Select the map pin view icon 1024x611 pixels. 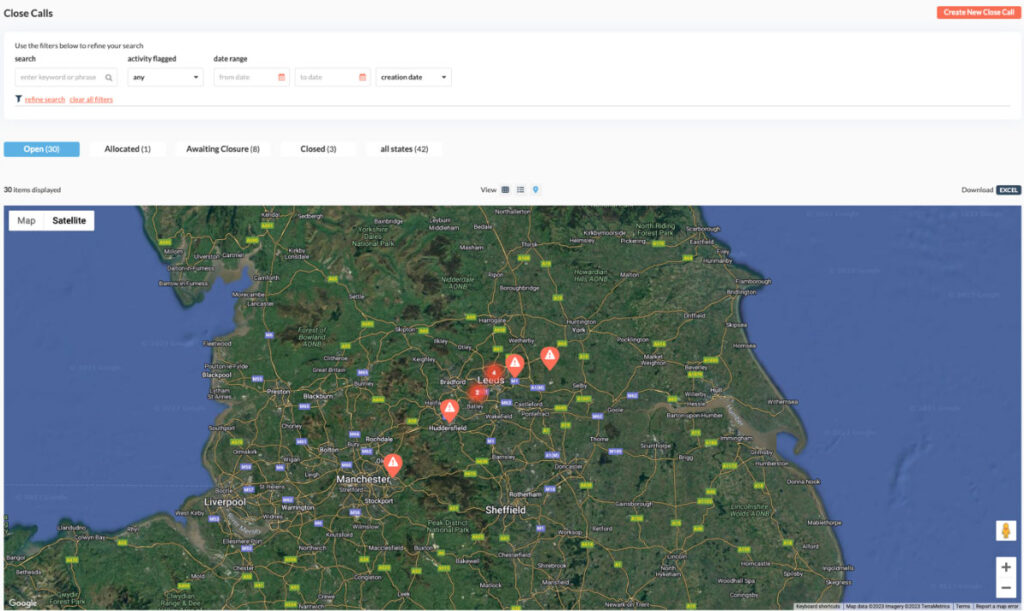coord(535,189)
